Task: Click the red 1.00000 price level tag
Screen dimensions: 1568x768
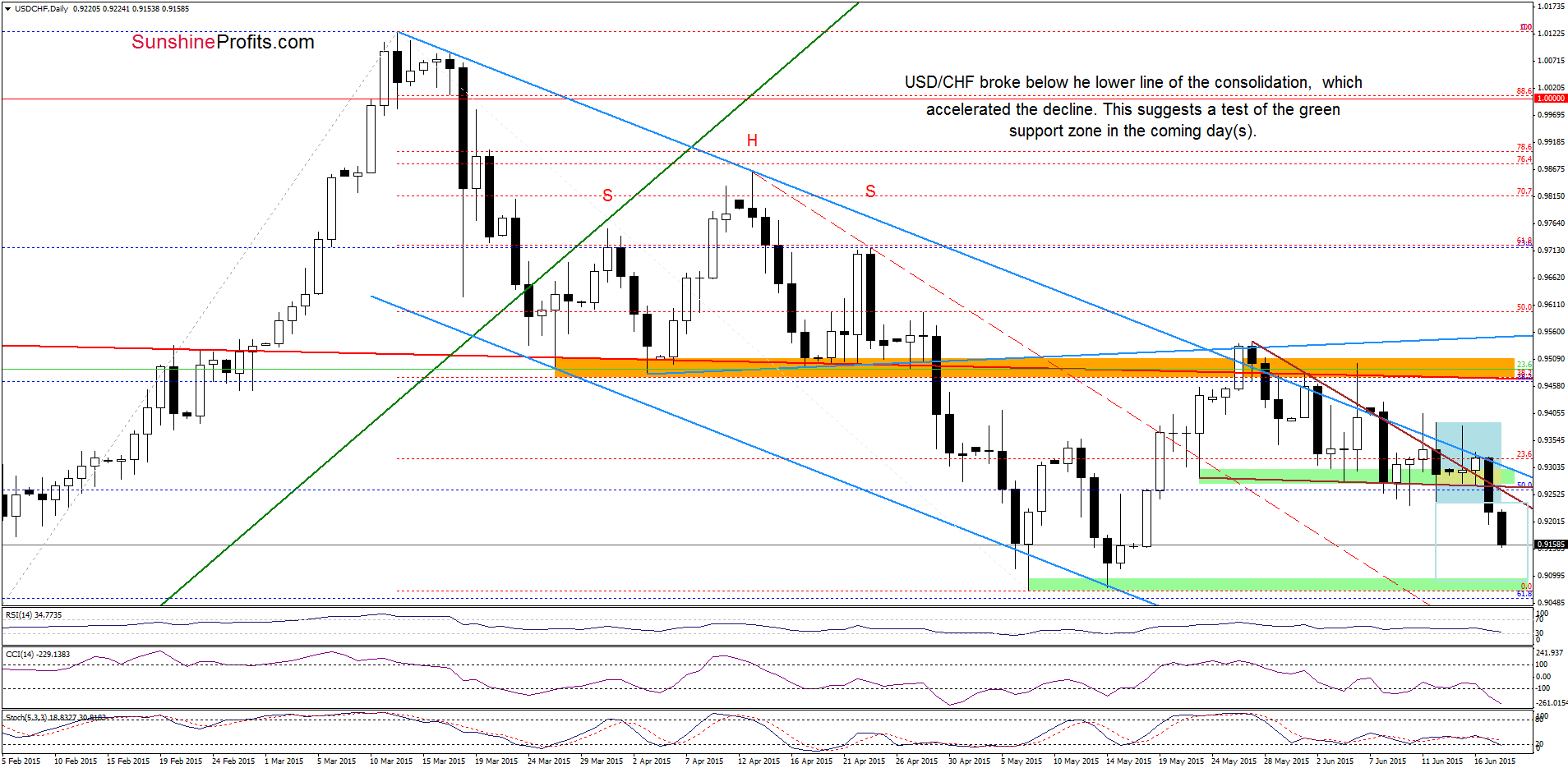Action: [x=1550, y=99]
